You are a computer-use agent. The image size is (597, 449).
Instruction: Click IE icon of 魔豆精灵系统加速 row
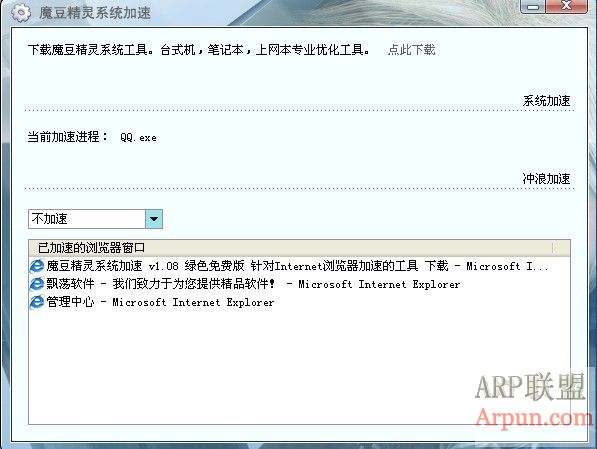pyautogui.click(x=37, y=266)
